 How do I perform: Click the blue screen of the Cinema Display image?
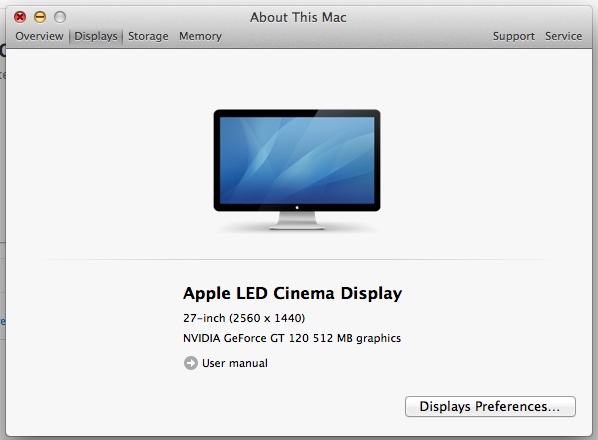(297, 160)
